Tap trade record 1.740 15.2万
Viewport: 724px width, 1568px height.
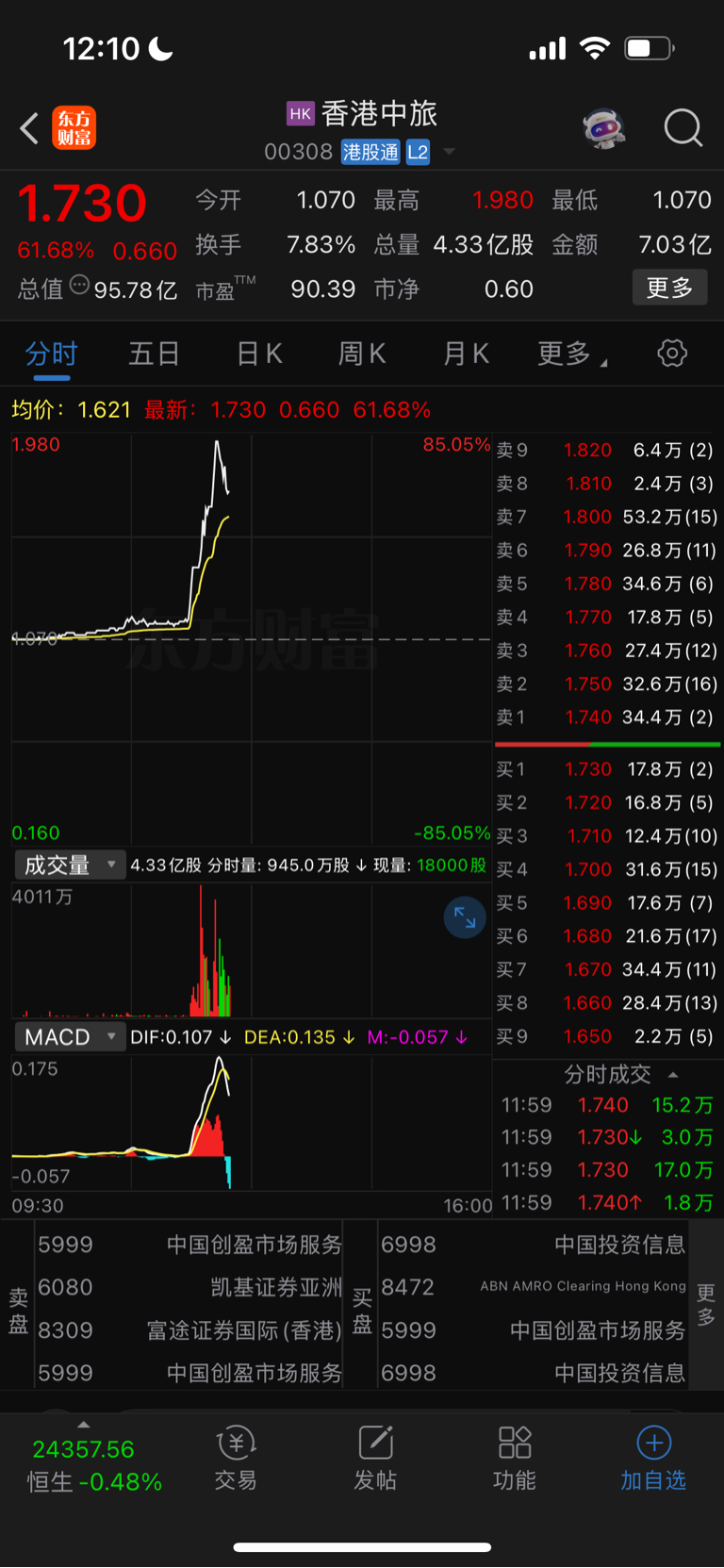tap(606, 1105)
